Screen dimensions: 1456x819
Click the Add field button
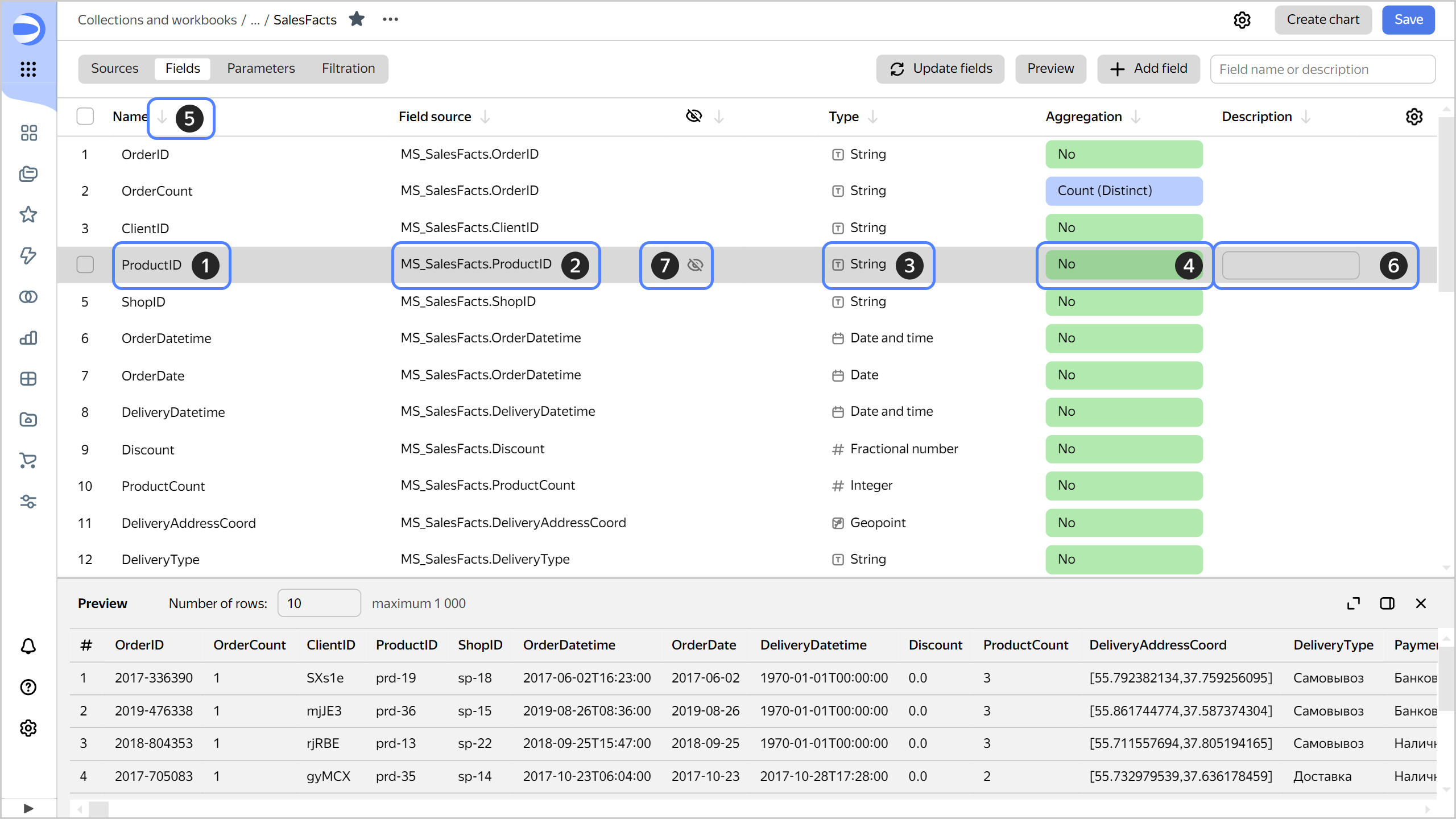click(1148, 69)
